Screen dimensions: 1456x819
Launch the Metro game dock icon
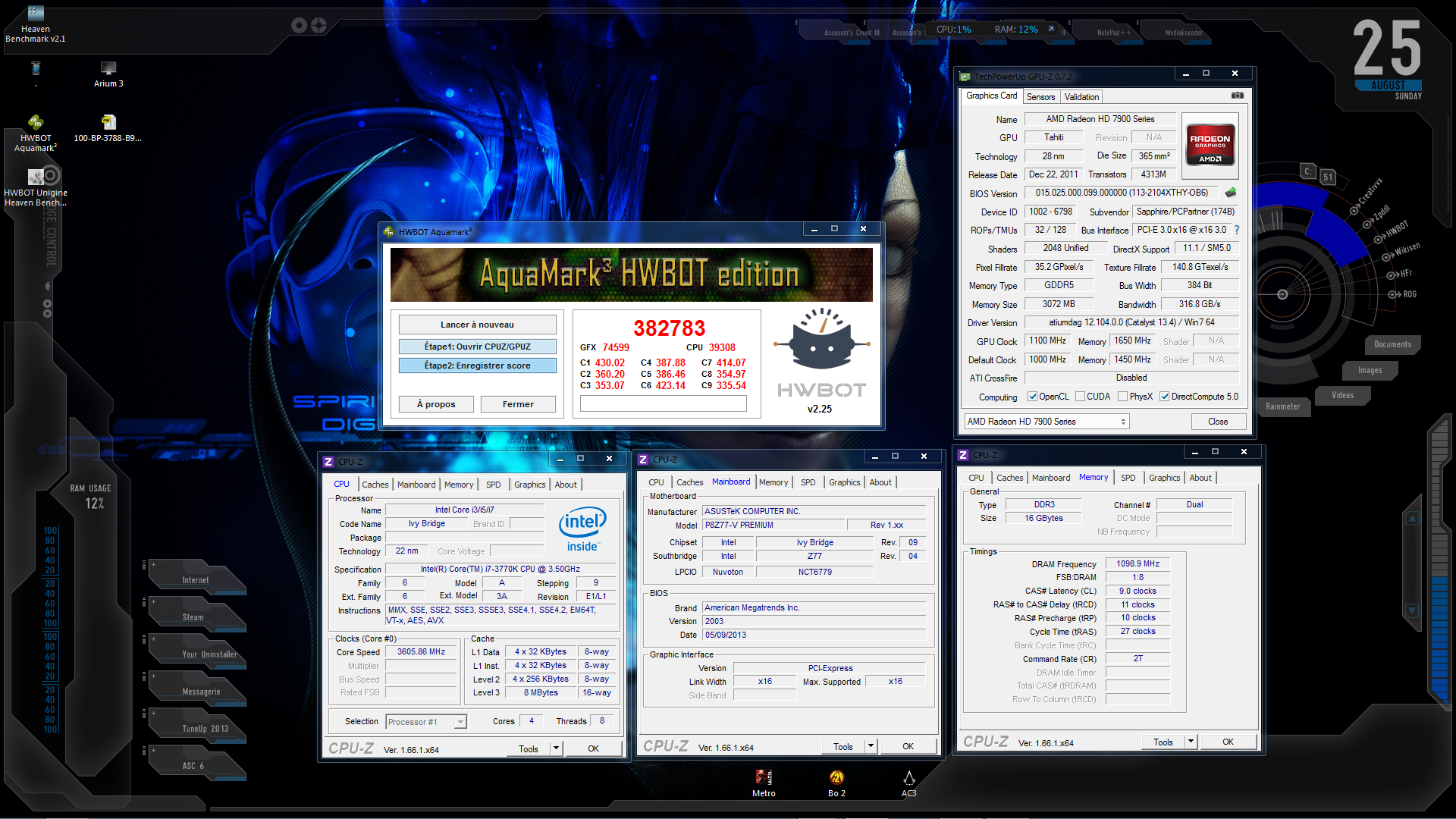click(x=764, y=783)
